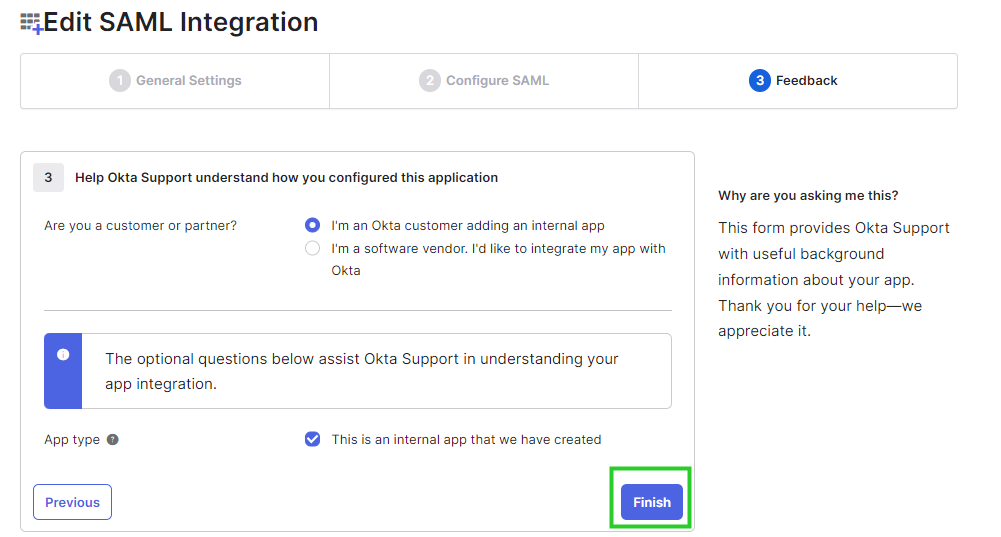This screenshot has height=537, width=1001.
Task: Click the software vendor option label text
Action: [x=498, y=259]
